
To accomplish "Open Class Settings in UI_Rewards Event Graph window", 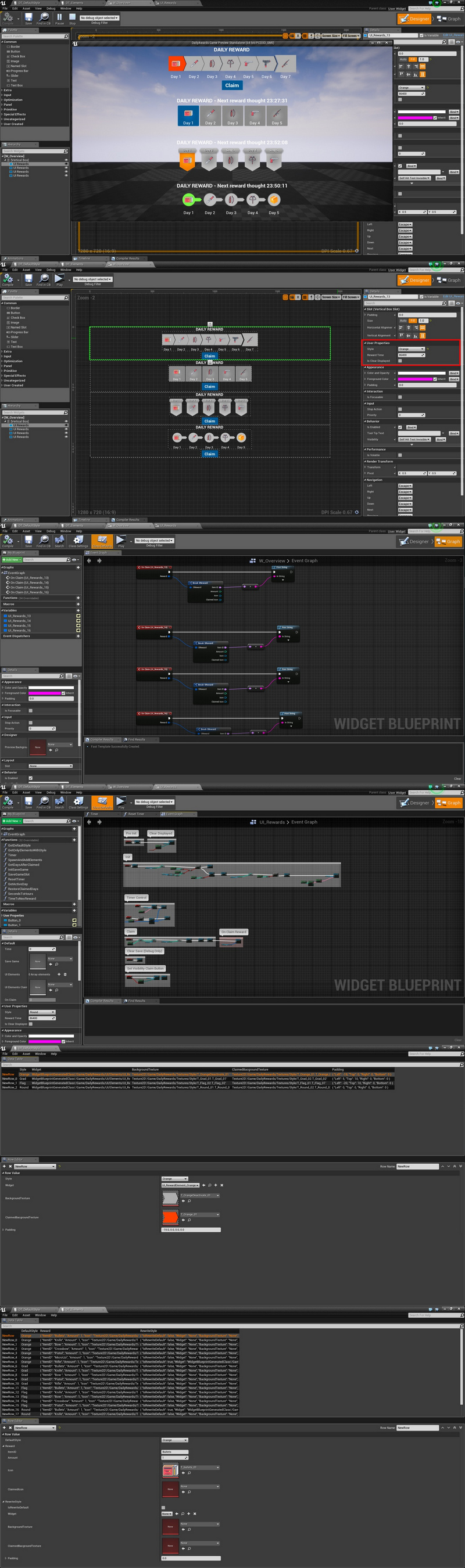I will [x=78, y=801].
